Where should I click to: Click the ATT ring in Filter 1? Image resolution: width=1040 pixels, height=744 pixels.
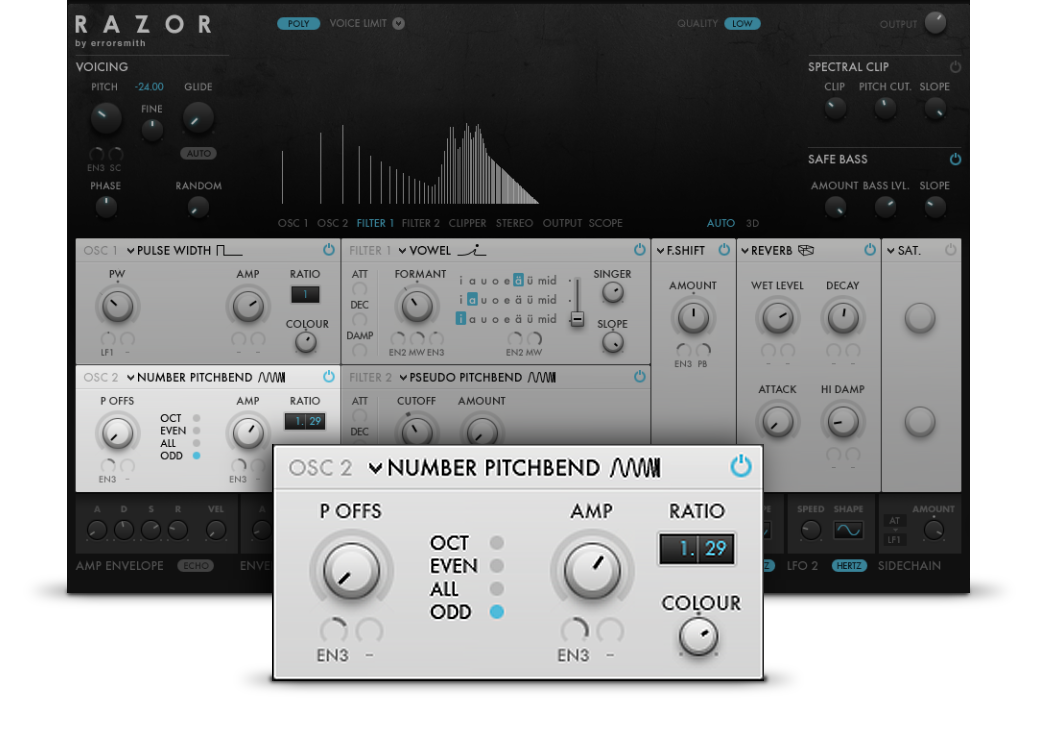(x=359, y=289)
